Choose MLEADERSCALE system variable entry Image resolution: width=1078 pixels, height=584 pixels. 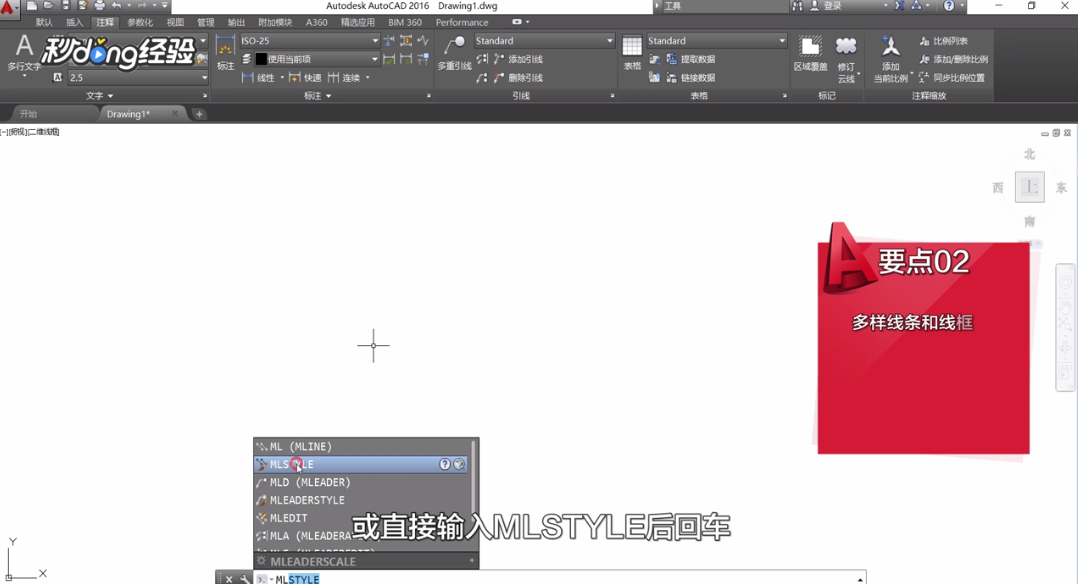coord(366,561)
